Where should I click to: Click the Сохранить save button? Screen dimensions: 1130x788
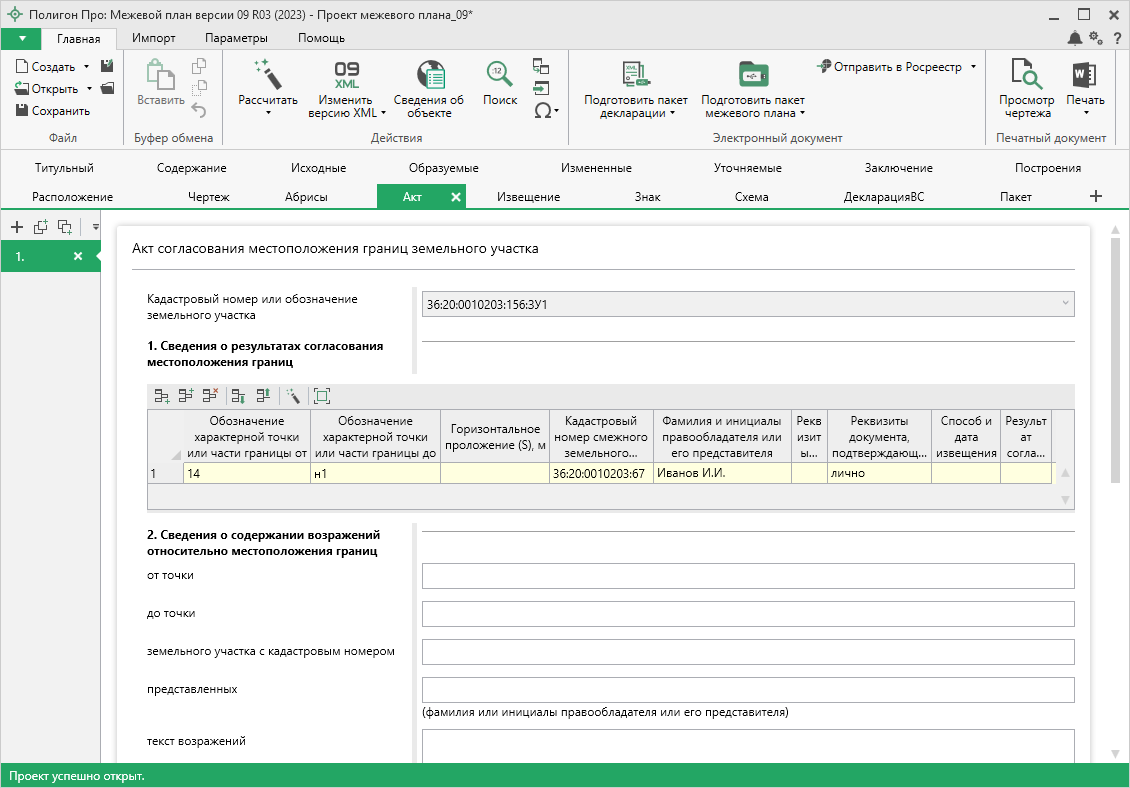click(53, 111)
